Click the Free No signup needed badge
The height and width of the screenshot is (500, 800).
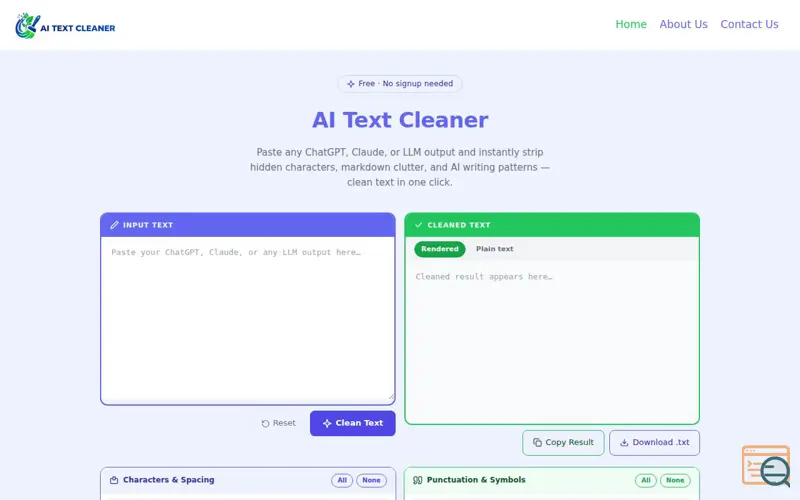399,84
